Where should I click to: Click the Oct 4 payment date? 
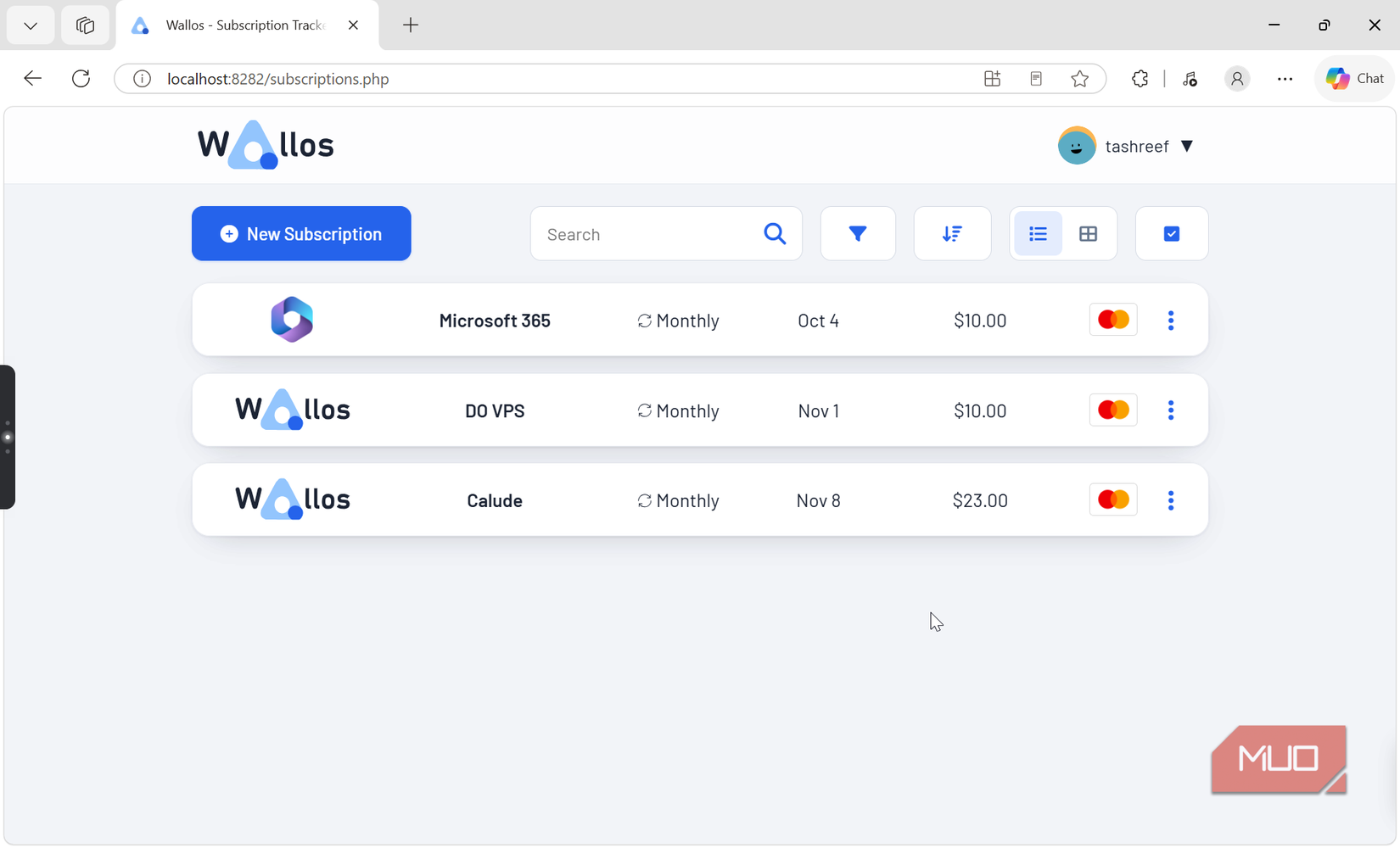[x=818, y=321]
